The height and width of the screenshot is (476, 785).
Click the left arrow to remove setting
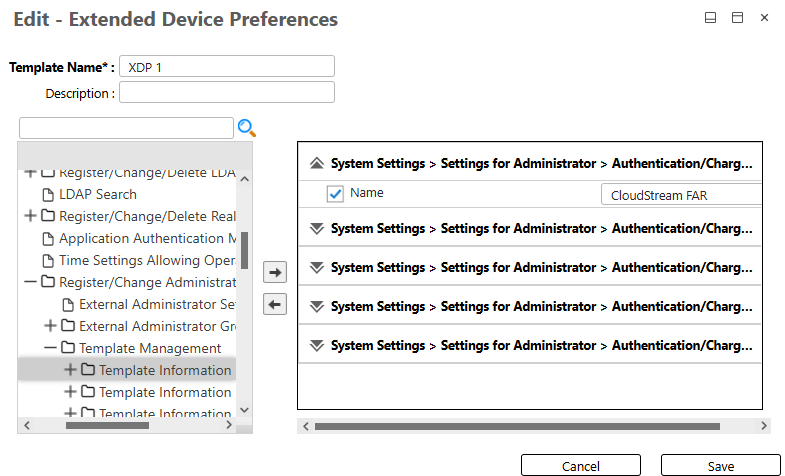pos(276,304)
